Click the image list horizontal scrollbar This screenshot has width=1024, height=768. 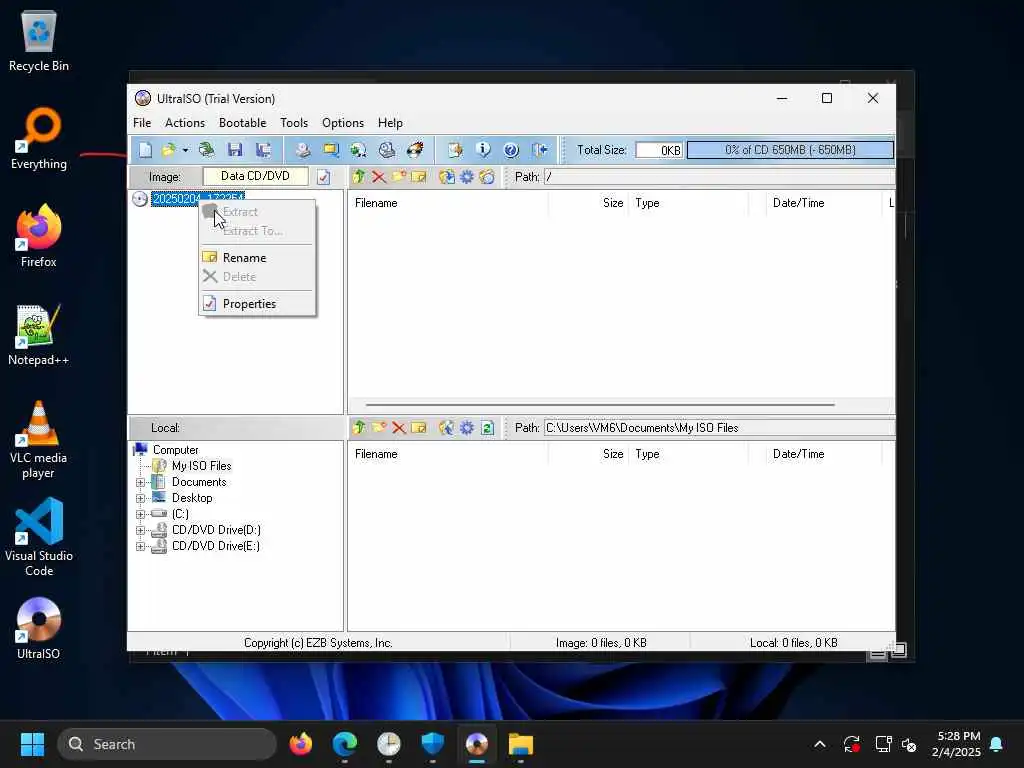tap(600, 405)
